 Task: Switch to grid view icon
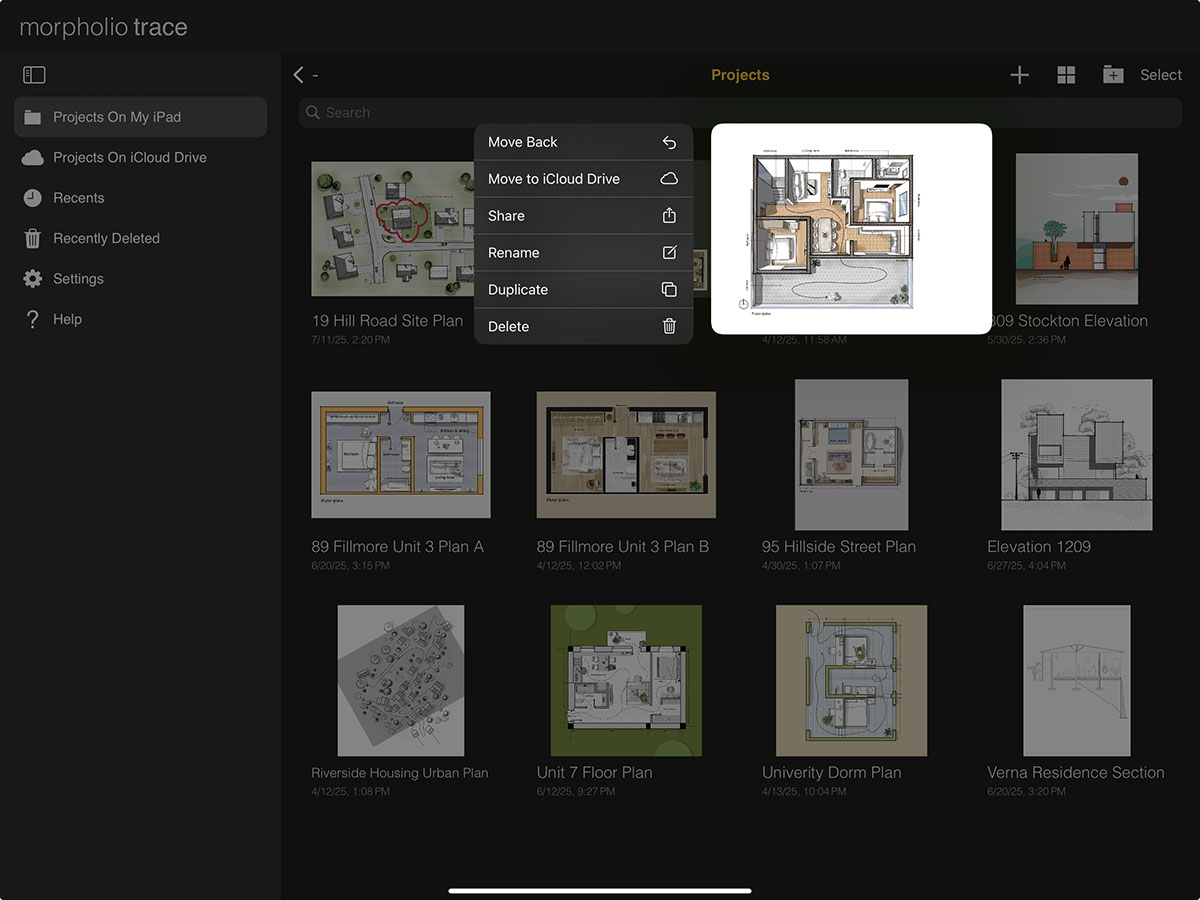pyautogui.click(x=1066, y=75)
